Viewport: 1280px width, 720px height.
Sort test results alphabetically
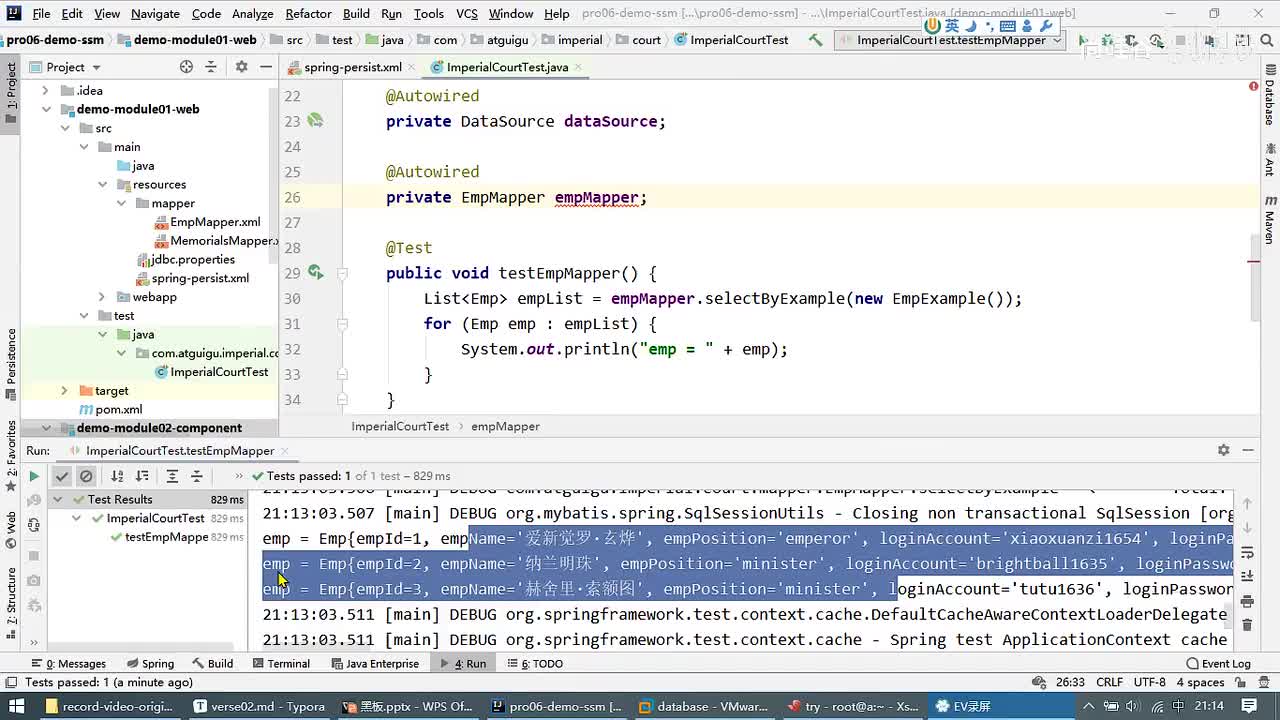pos(117,477)
